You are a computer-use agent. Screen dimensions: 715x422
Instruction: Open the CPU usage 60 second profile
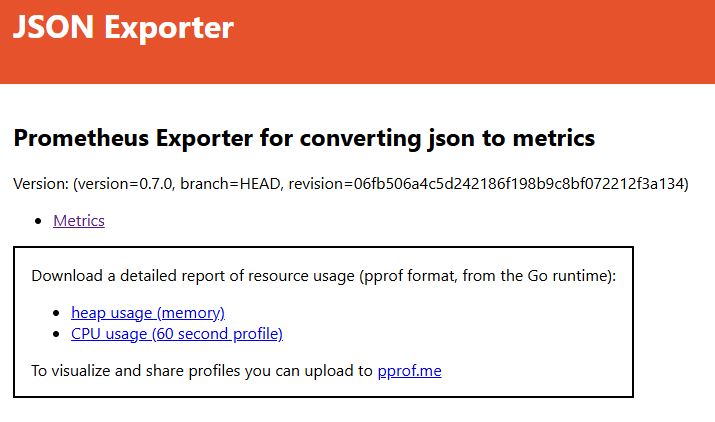(177, 333)
